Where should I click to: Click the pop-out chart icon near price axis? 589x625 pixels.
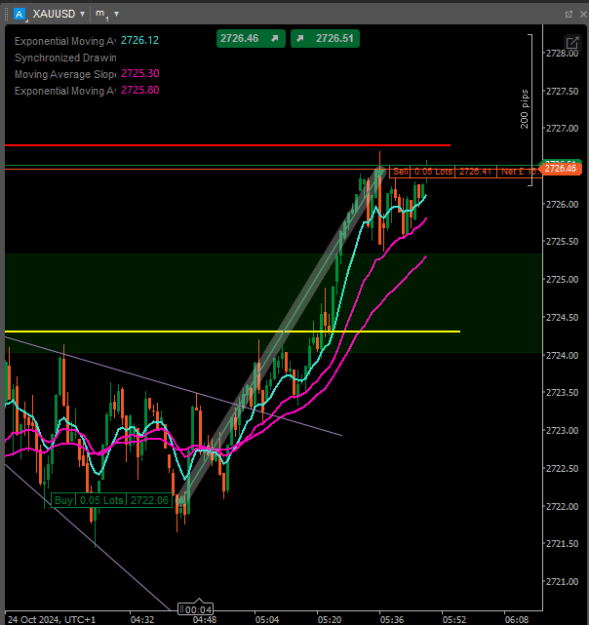[x=572, y=43]
